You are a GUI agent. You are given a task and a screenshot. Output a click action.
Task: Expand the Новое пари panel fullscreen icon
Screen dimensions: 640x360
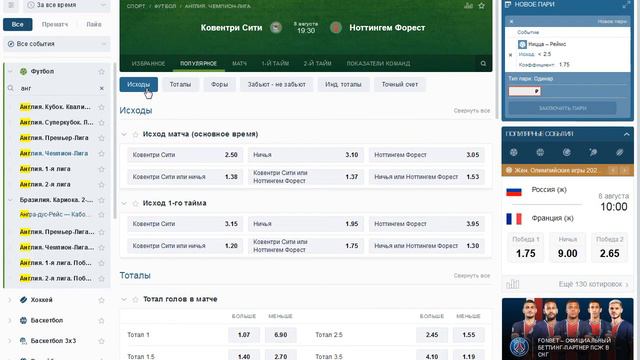point(626,4)
